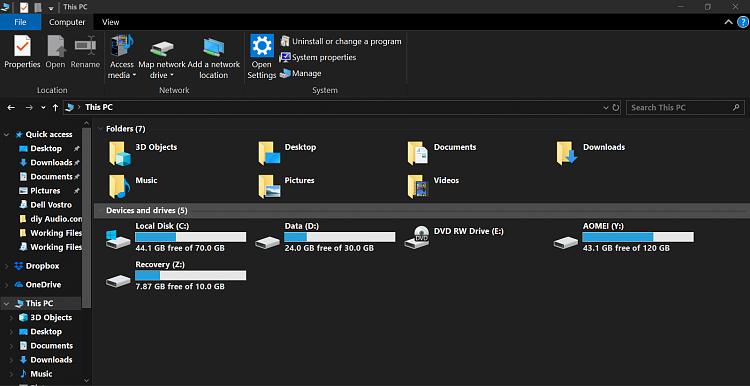Click the 7.87 GB free of 10.0 GB text

180,287
